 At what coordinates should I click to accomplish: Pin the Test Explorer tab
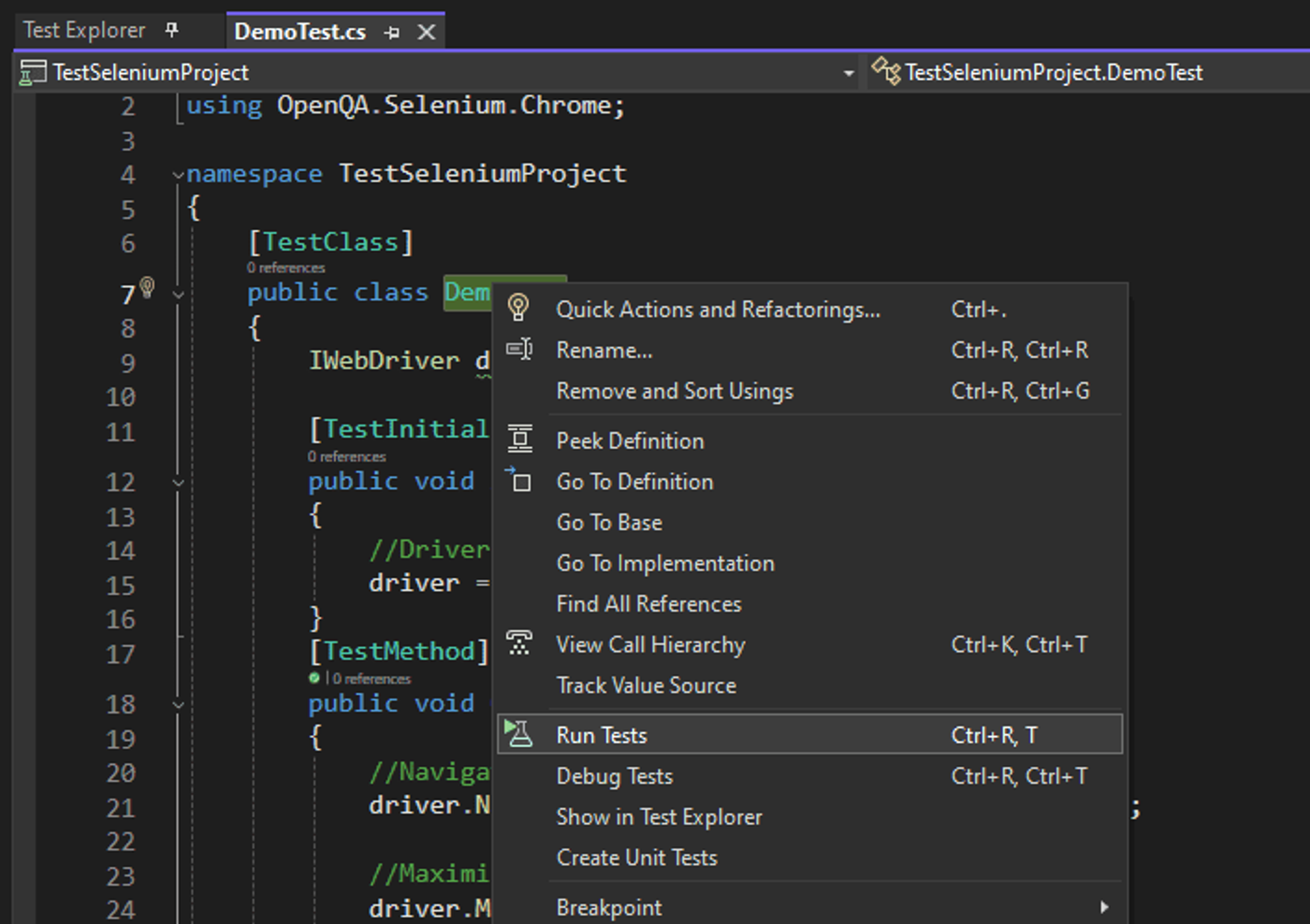[x=171, y=30]
